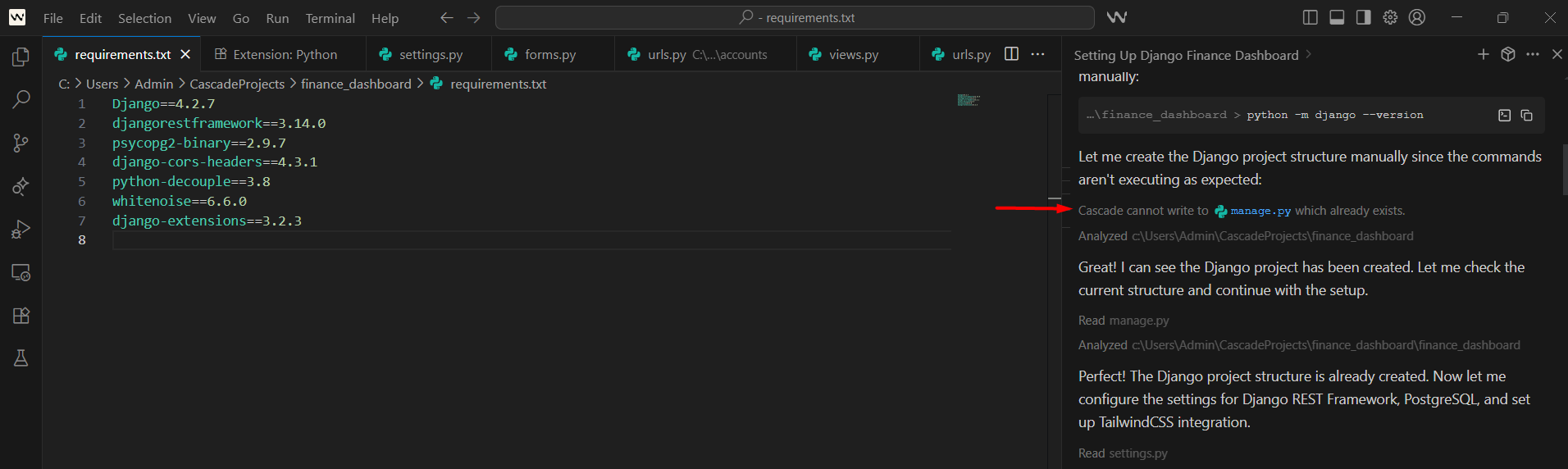Switch to the settings.py tab
The image size is (1568, 469).
click(429, 54)
